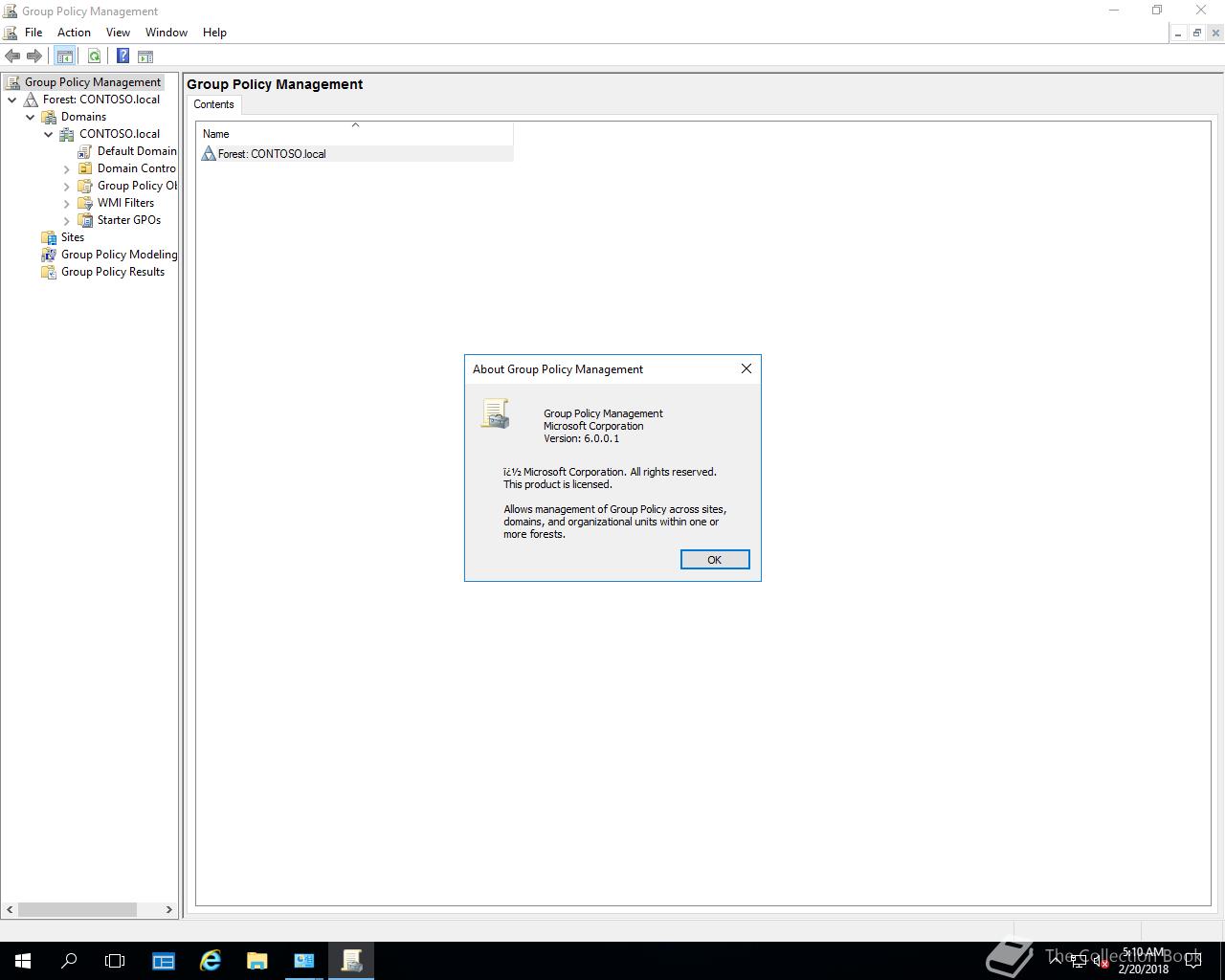
Task: Close the About Group Policy Management dialog
Action: point(746,368)
